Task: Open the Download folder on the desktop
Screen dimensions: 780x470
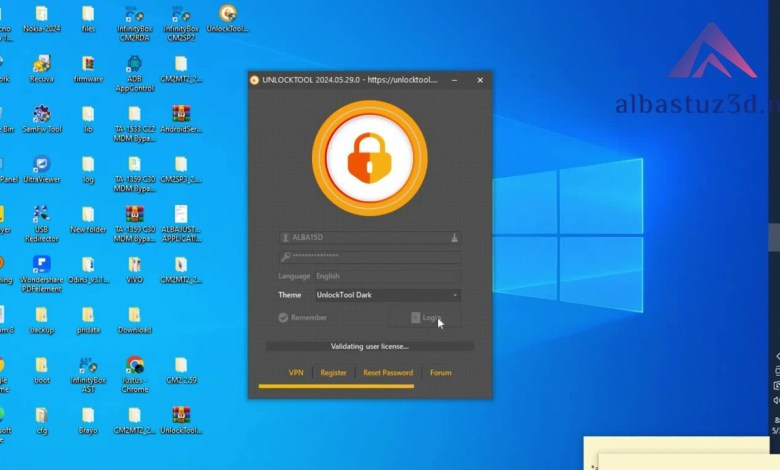Action: click(x=134, y=320)
